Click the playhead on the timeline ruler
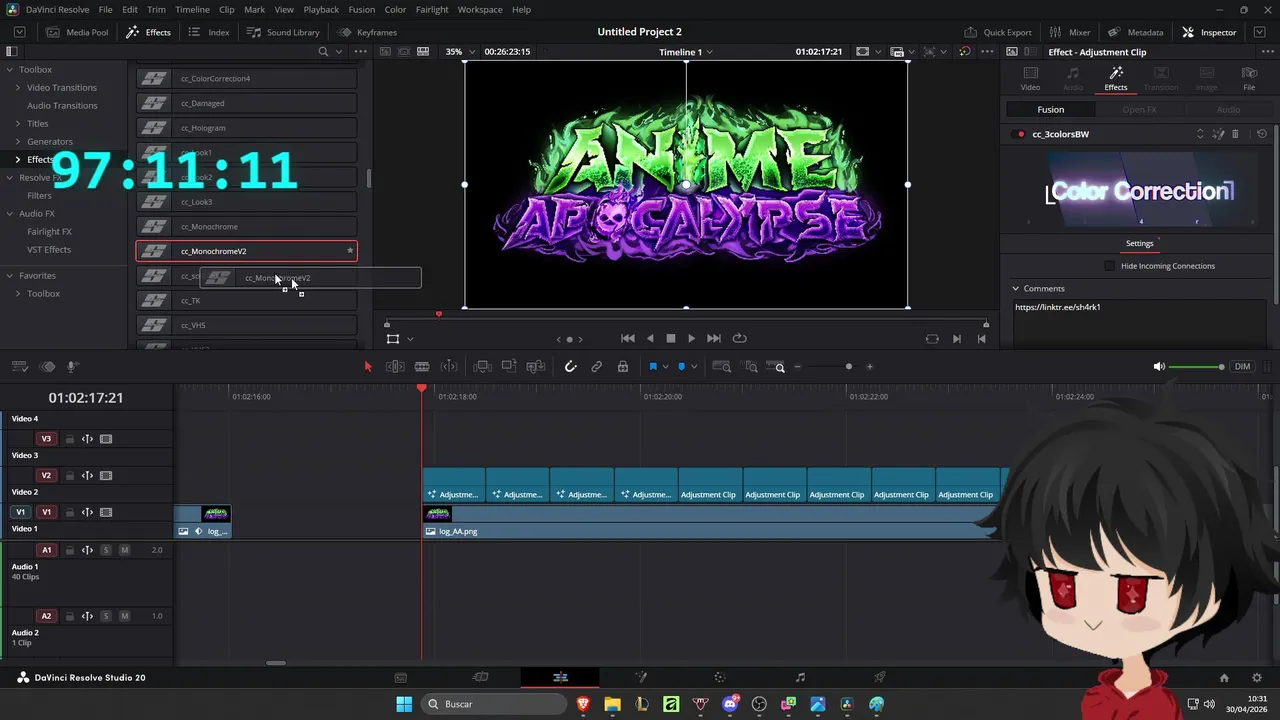Screen dimensions: 1280x720 click(x=422, y=389)
